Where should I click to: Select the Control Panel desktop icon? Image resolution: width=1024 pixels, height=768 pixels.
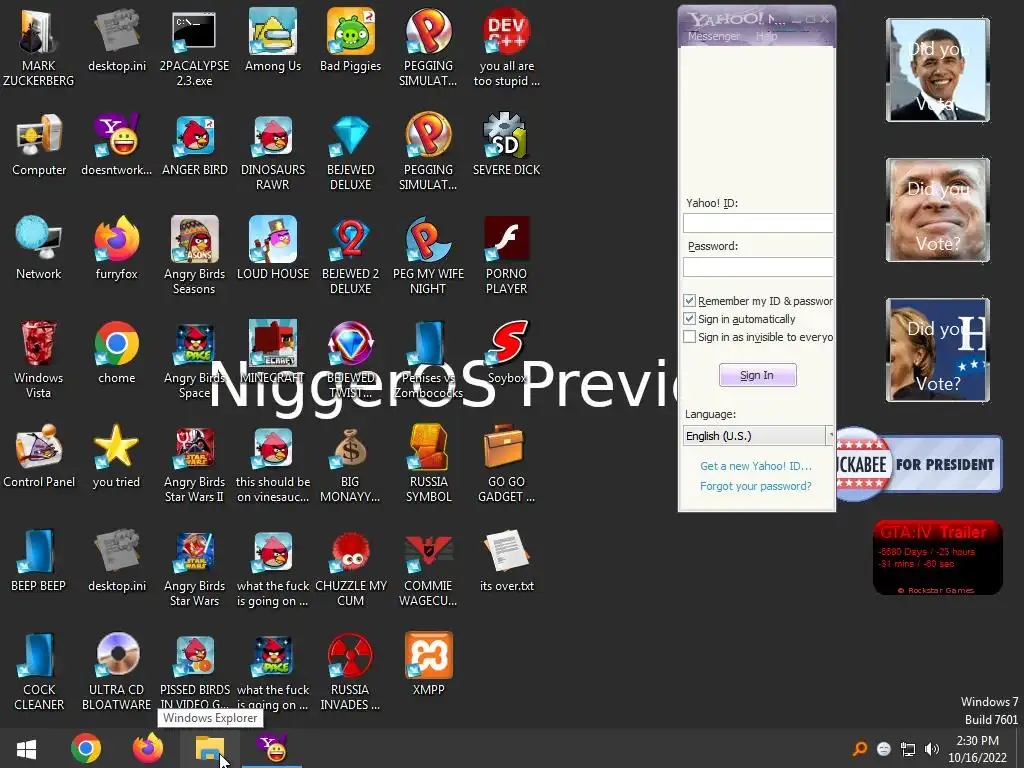[x=39, y=456]
